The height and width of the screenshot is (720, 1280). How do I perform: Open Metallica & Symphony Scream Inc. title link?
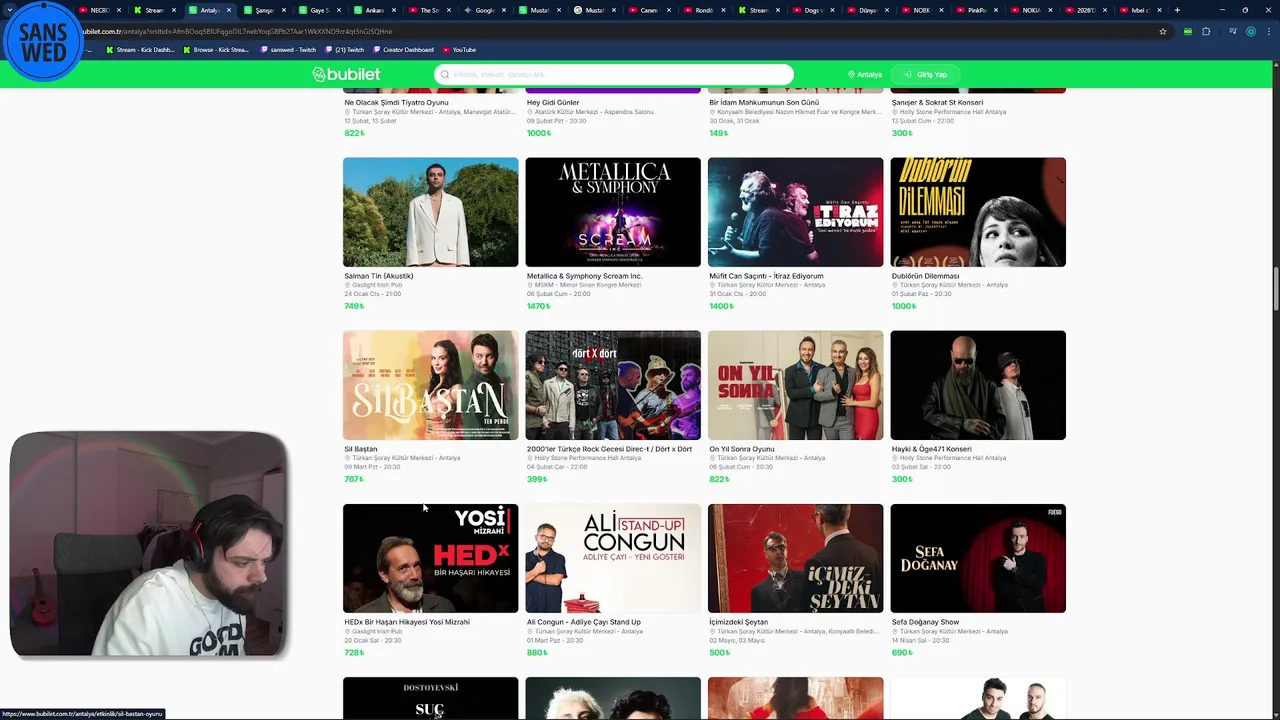pyautogui.click(x=585, y=276)
